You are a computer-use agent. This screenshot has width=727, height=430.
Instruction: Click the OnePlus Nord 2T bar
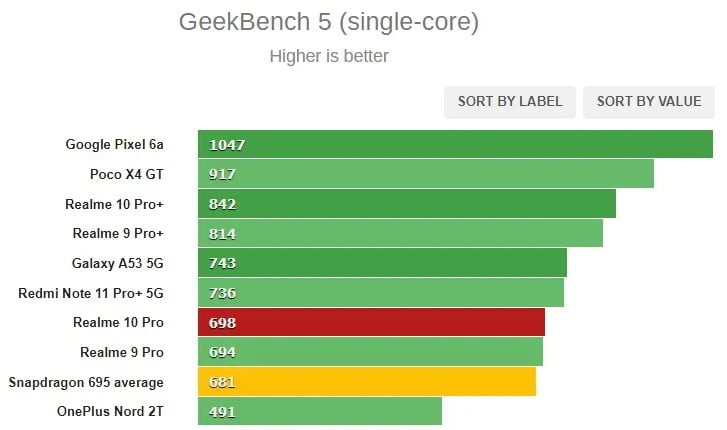pyautogui.click(x=320, y=411)
